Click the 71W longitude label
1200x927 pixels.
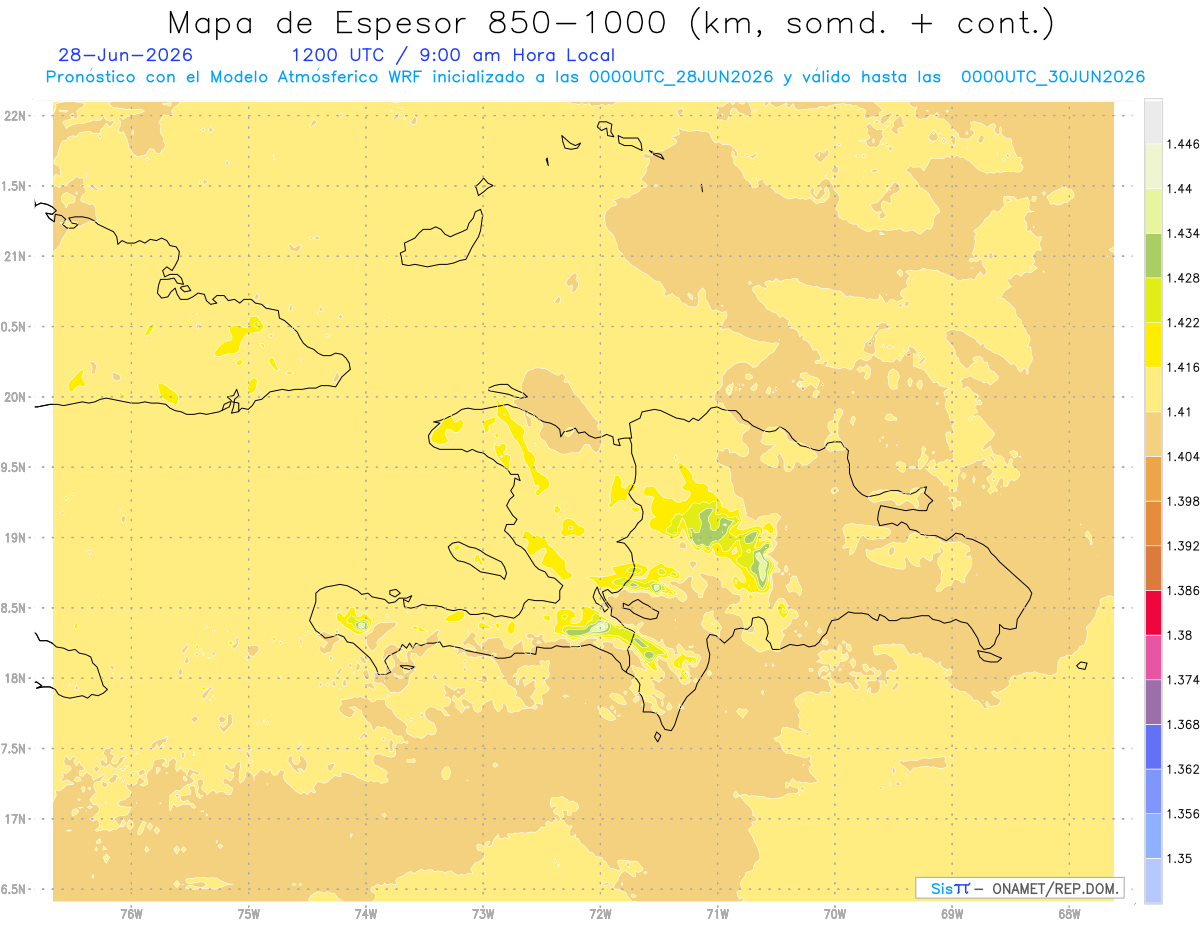point(717,915)
